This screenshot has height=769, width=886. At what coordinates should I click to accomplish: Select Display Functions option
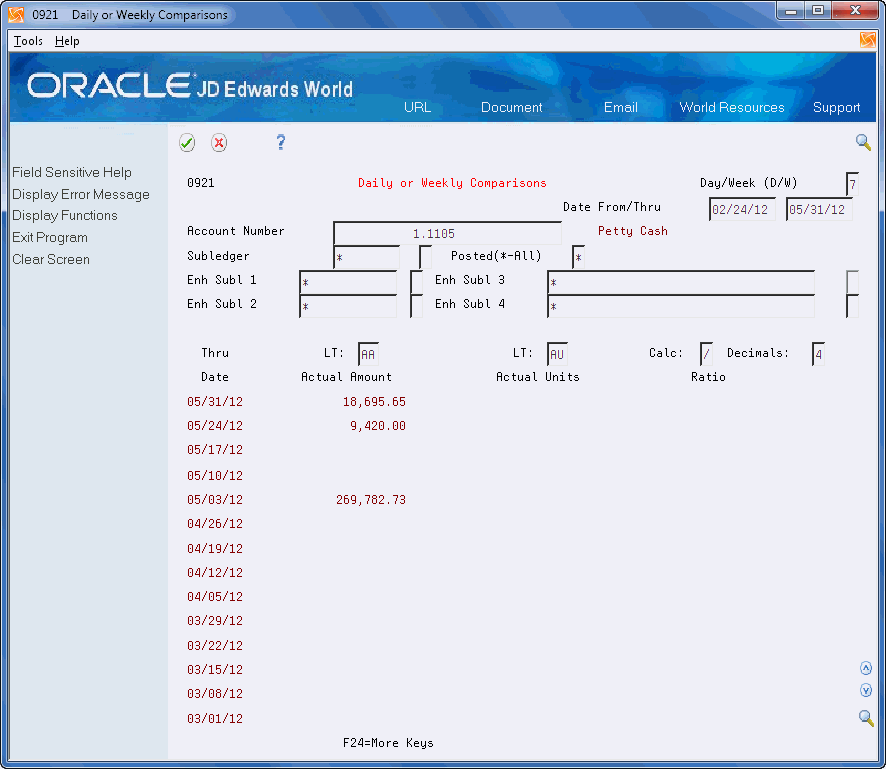click(65, 215)
